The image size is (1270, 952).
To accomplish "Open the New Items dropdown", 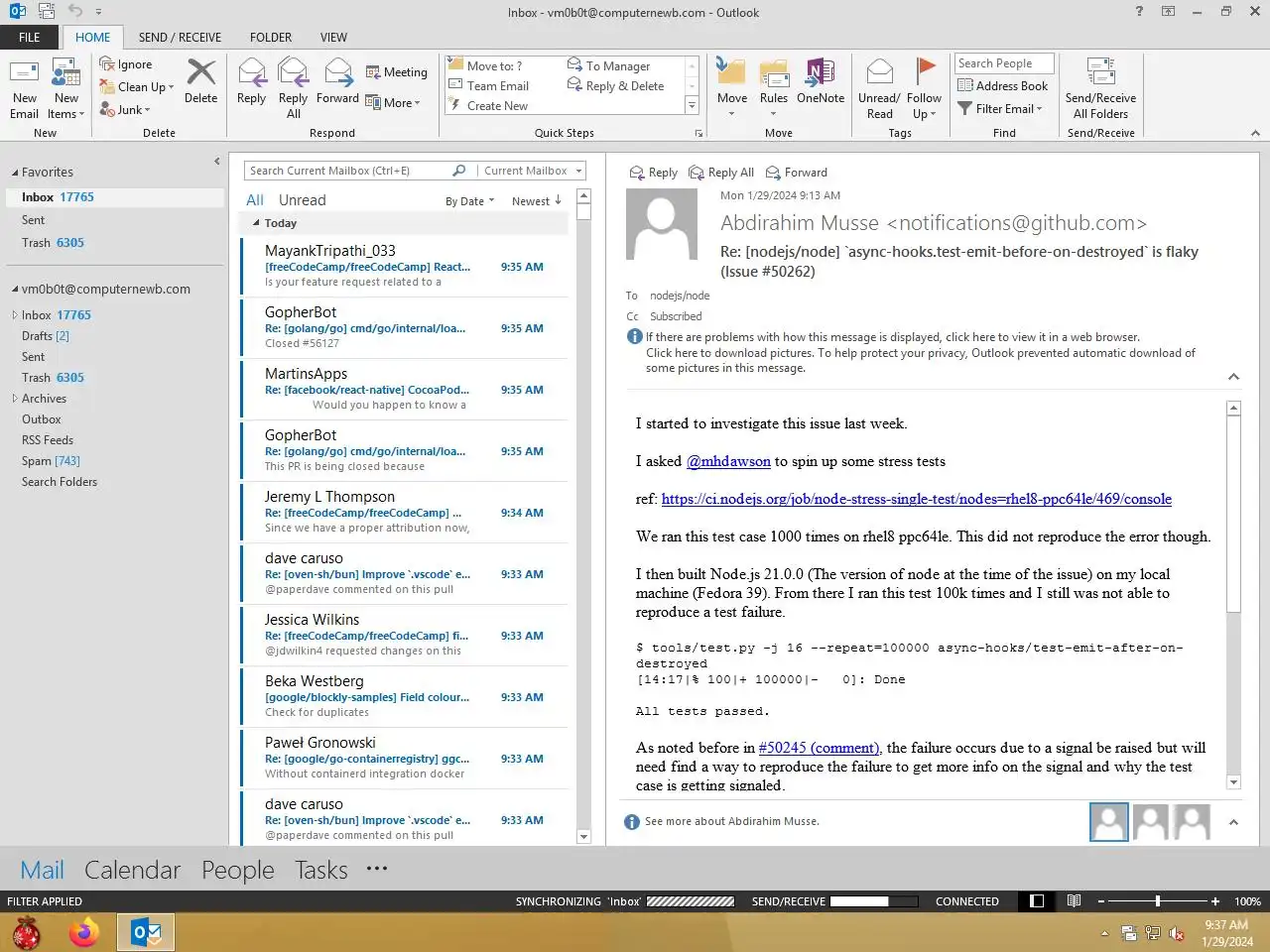I will tap(66, 106).
